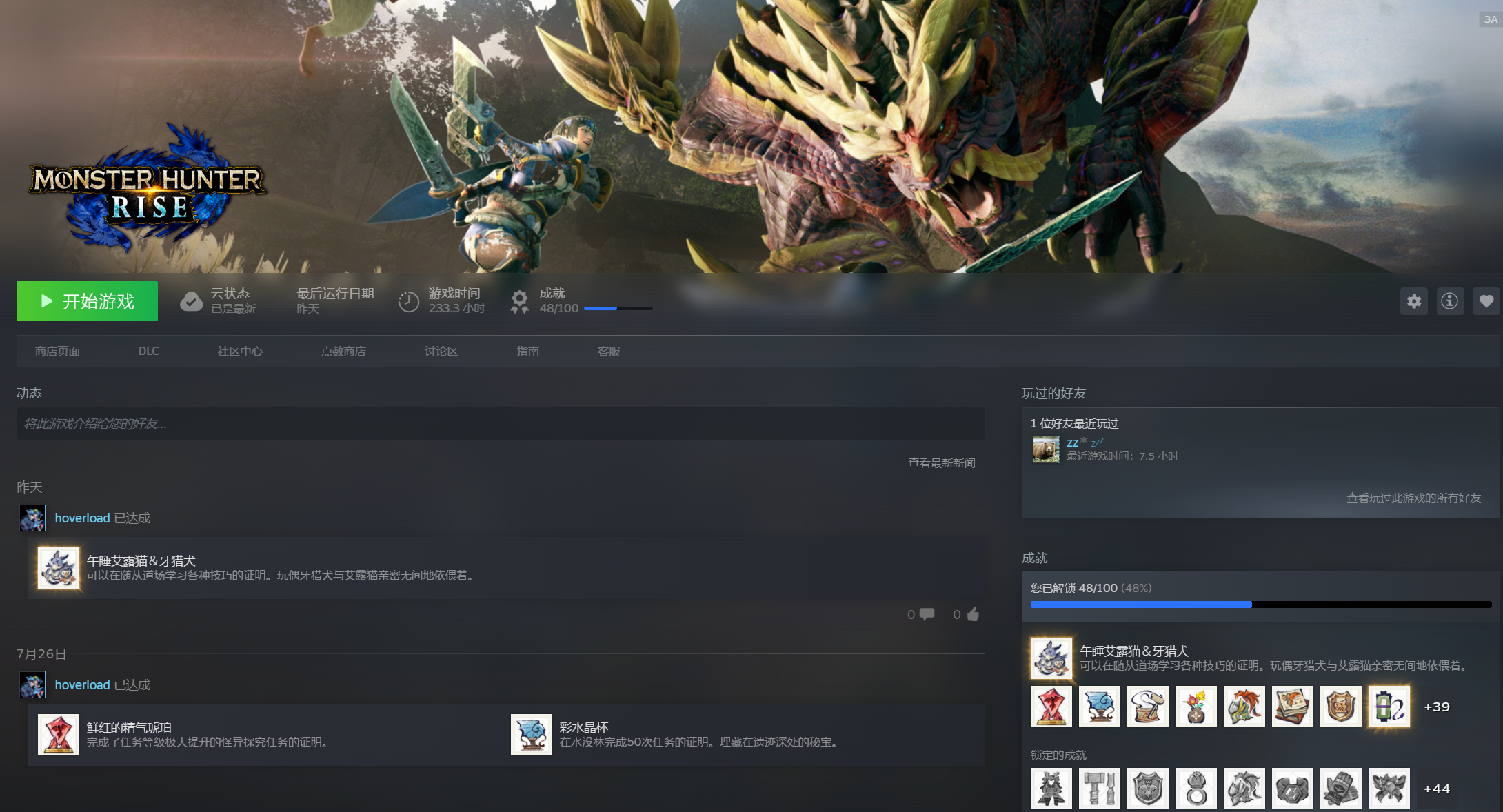Click 午睡艾露猫&牙猎犬 achievement icon in activity feed
This screenshot has width=1503, height=812.
point(59,568)
